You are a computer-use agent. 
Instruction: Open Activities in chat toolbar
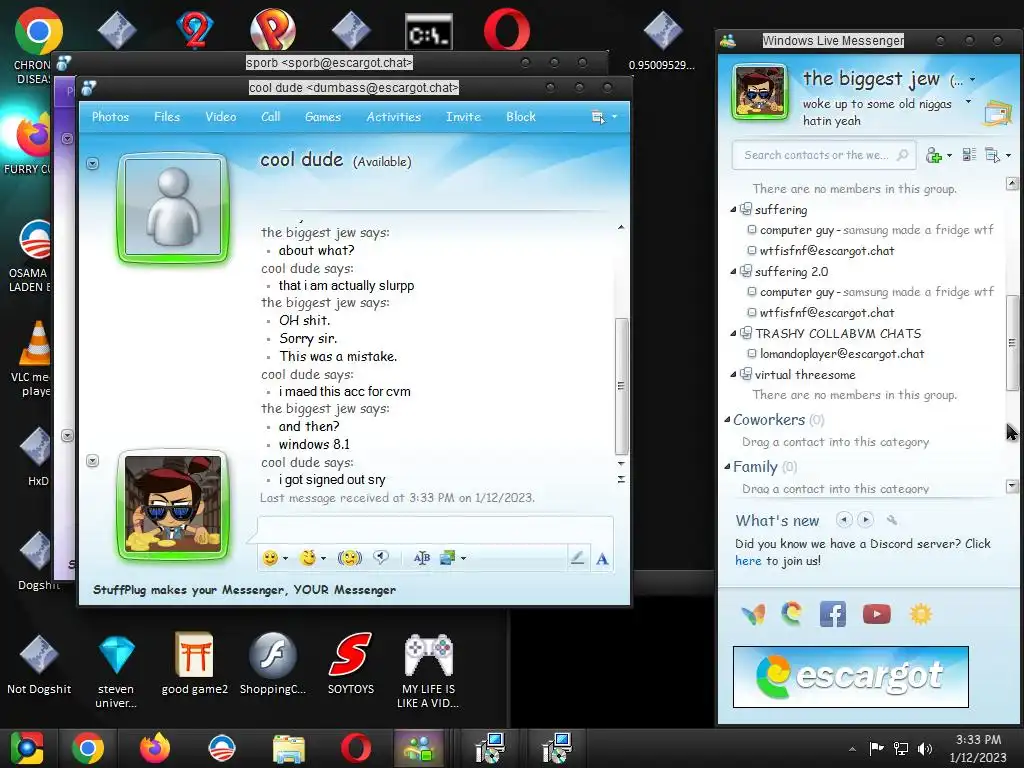click(393, 117)
